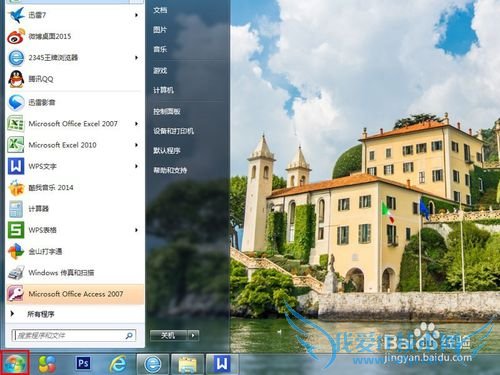Expand WPS表格 jump list arrow

point(136,230)
